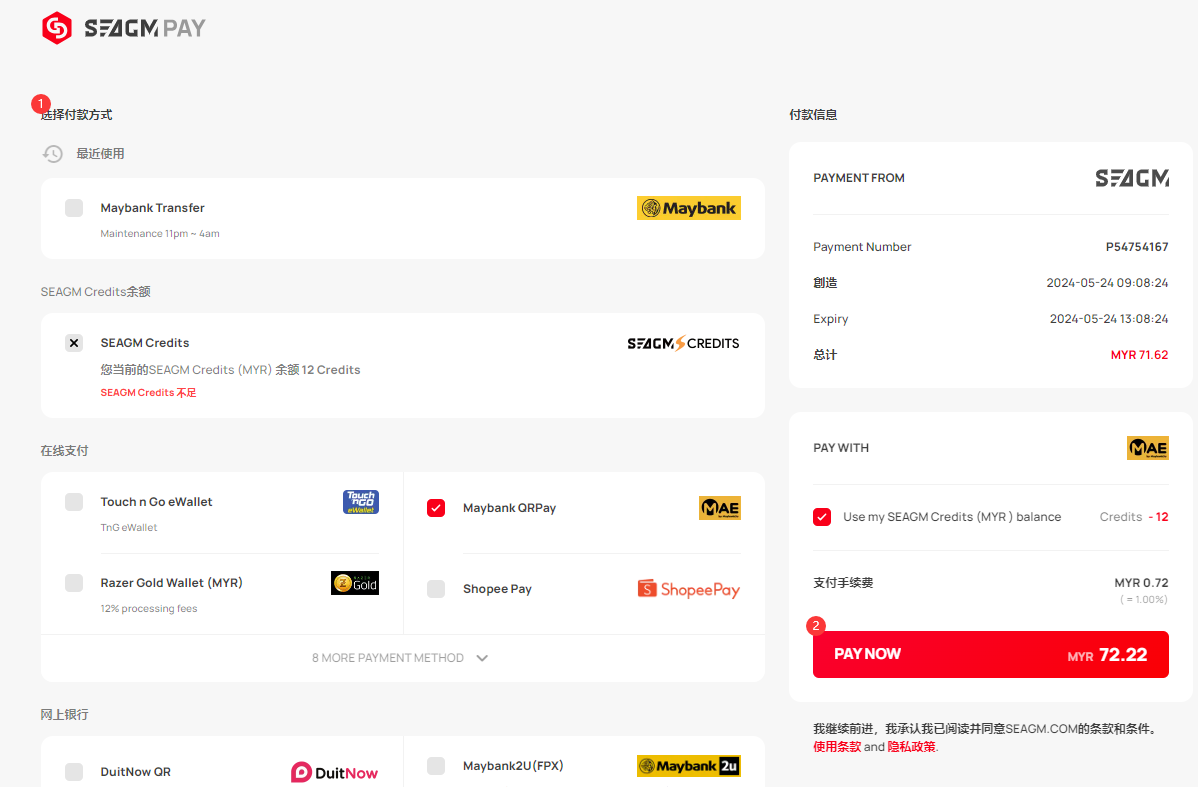This screenshot has height=787, width=1198.
Task: Click the Maybank QRPay label
Action: click(510, 508)
